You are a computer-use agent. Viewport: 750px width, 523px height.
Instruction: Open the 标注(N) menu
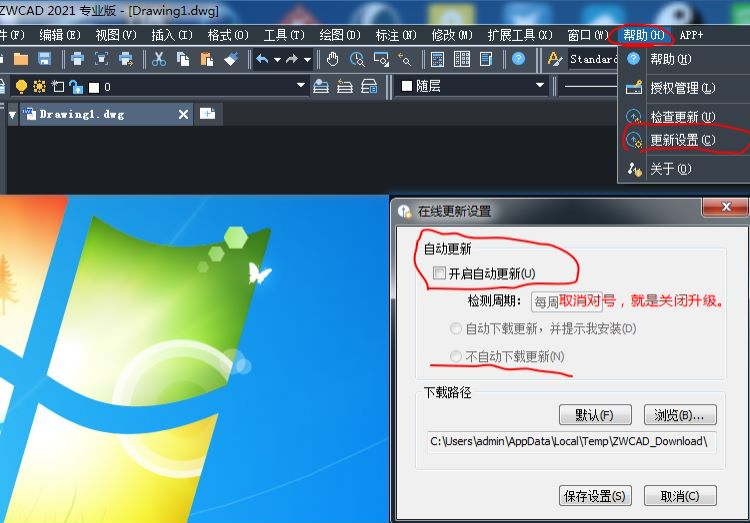(396, 35)
